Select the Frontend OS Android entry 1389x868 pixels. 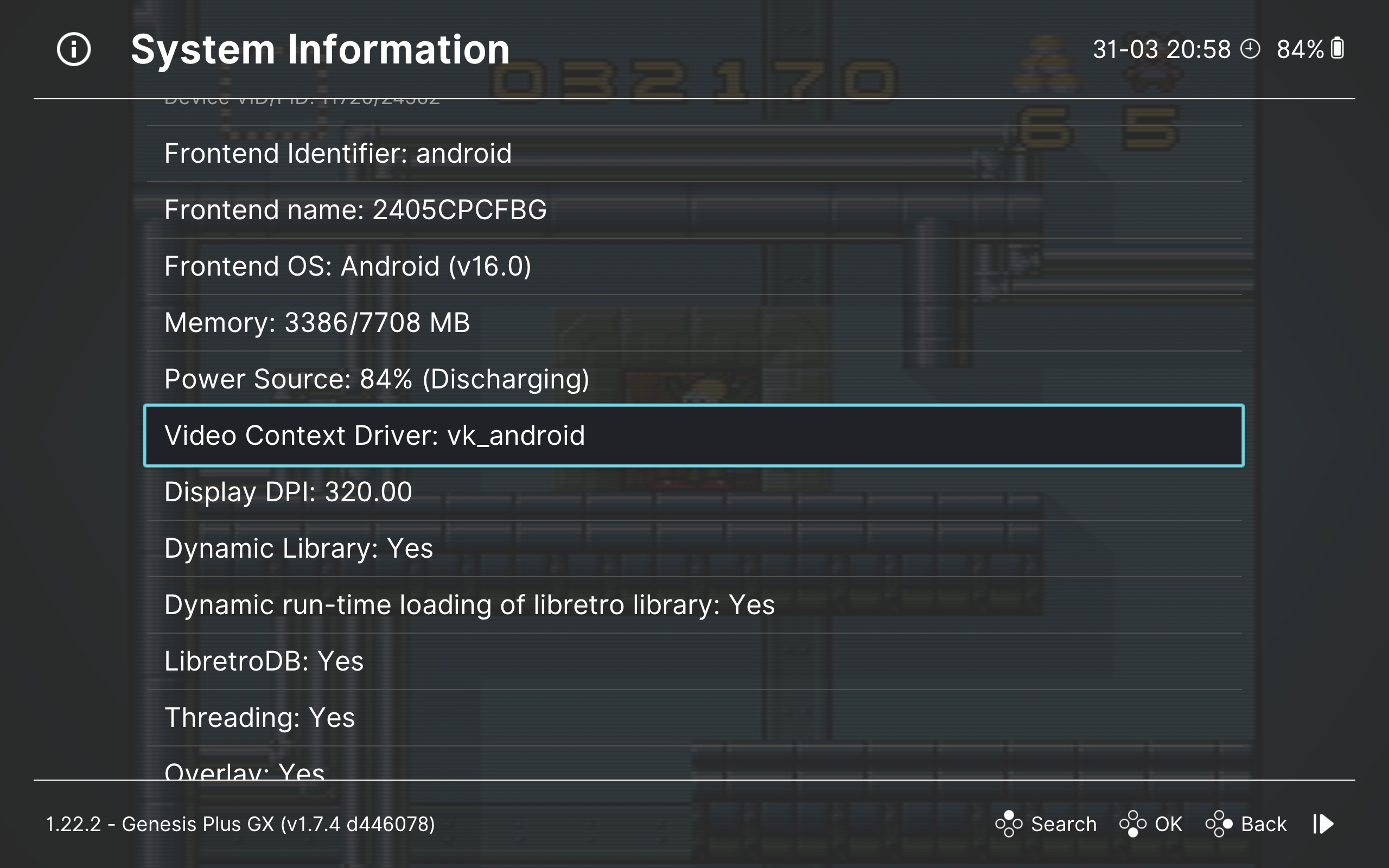(x=348, y=266)
